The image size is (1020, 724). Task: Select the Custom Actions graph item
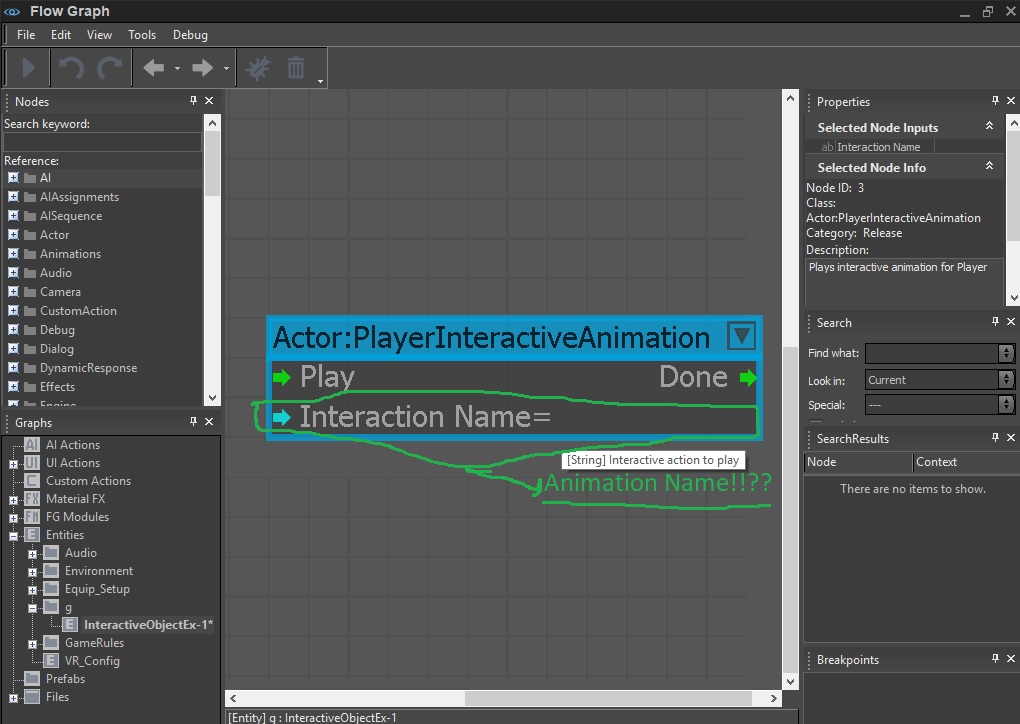pos(88,481)
